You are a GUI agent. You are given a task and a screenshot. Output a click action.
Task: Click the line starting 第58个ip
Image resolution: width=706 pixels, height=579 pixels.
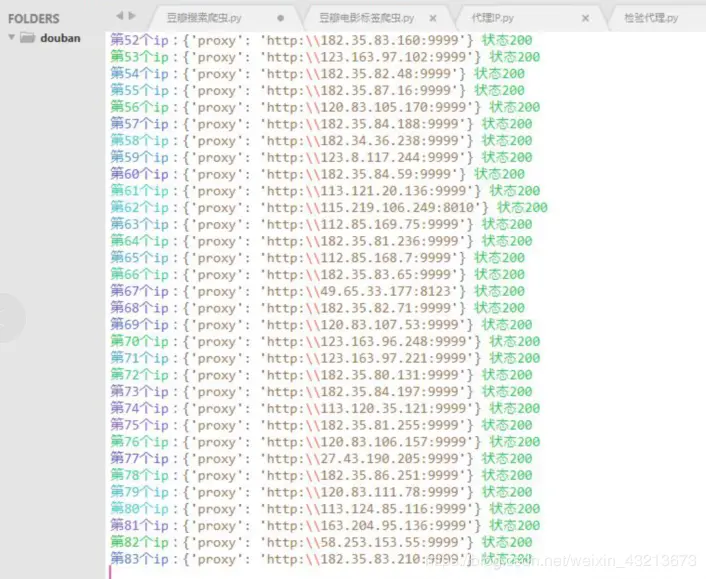pyautogui.click(x=321, y=140)
